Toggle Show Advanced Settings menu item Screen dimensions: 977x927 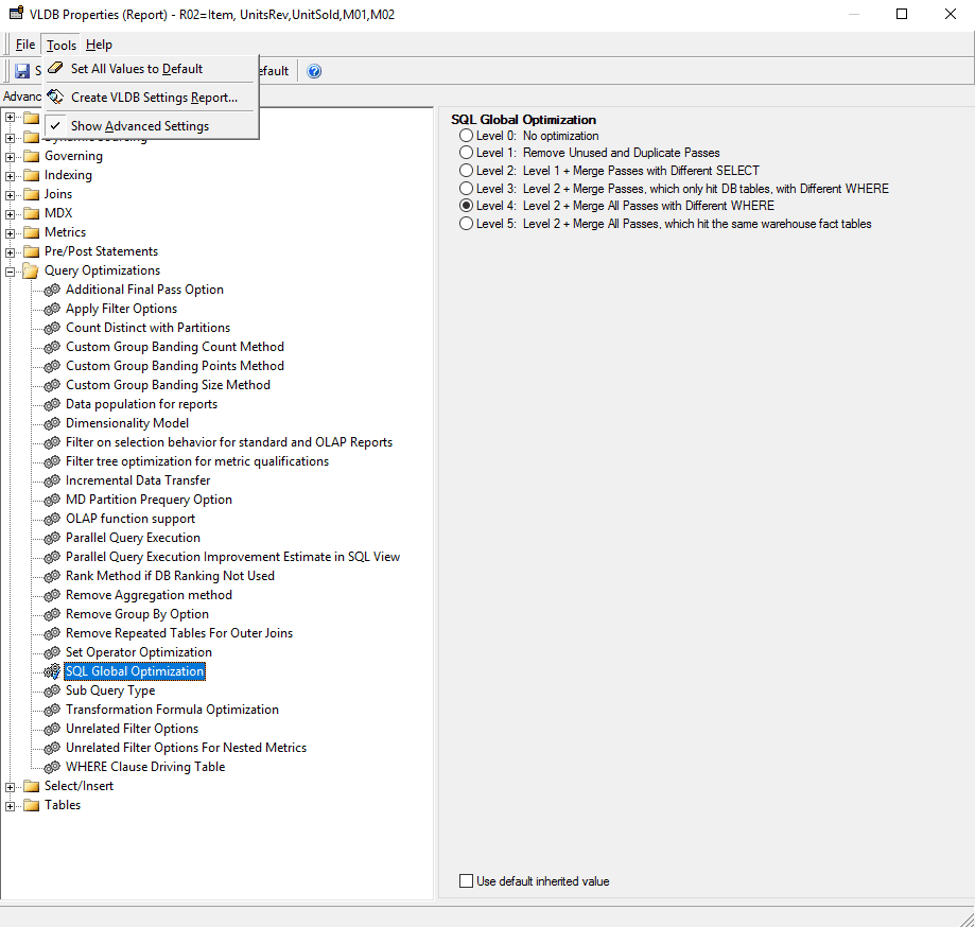click(x=139, y=126)
